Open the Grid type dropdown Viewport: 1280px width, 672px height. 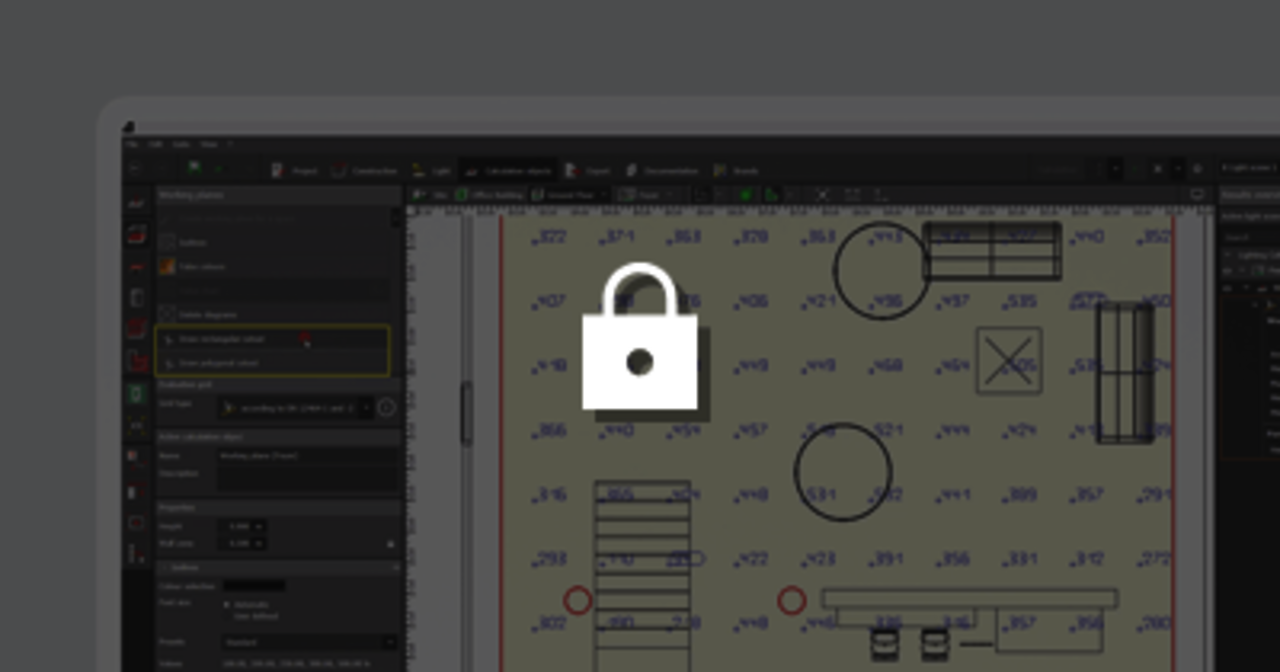tap(294, 408)
